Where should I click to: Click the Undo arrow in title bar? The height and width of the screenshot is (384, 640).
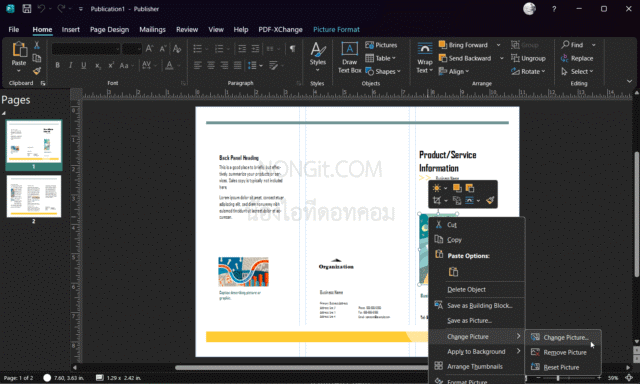(x=41, y=9)
